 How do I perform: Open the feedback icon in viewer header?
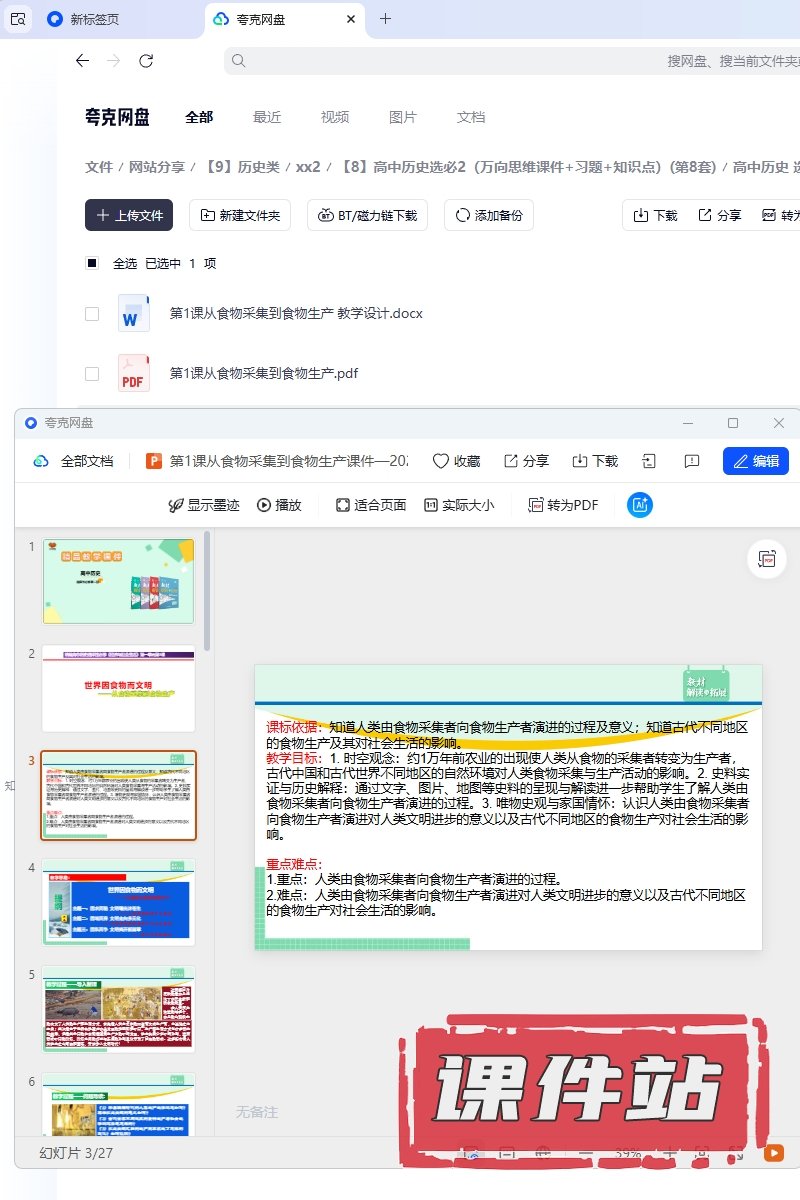(691, 461)
